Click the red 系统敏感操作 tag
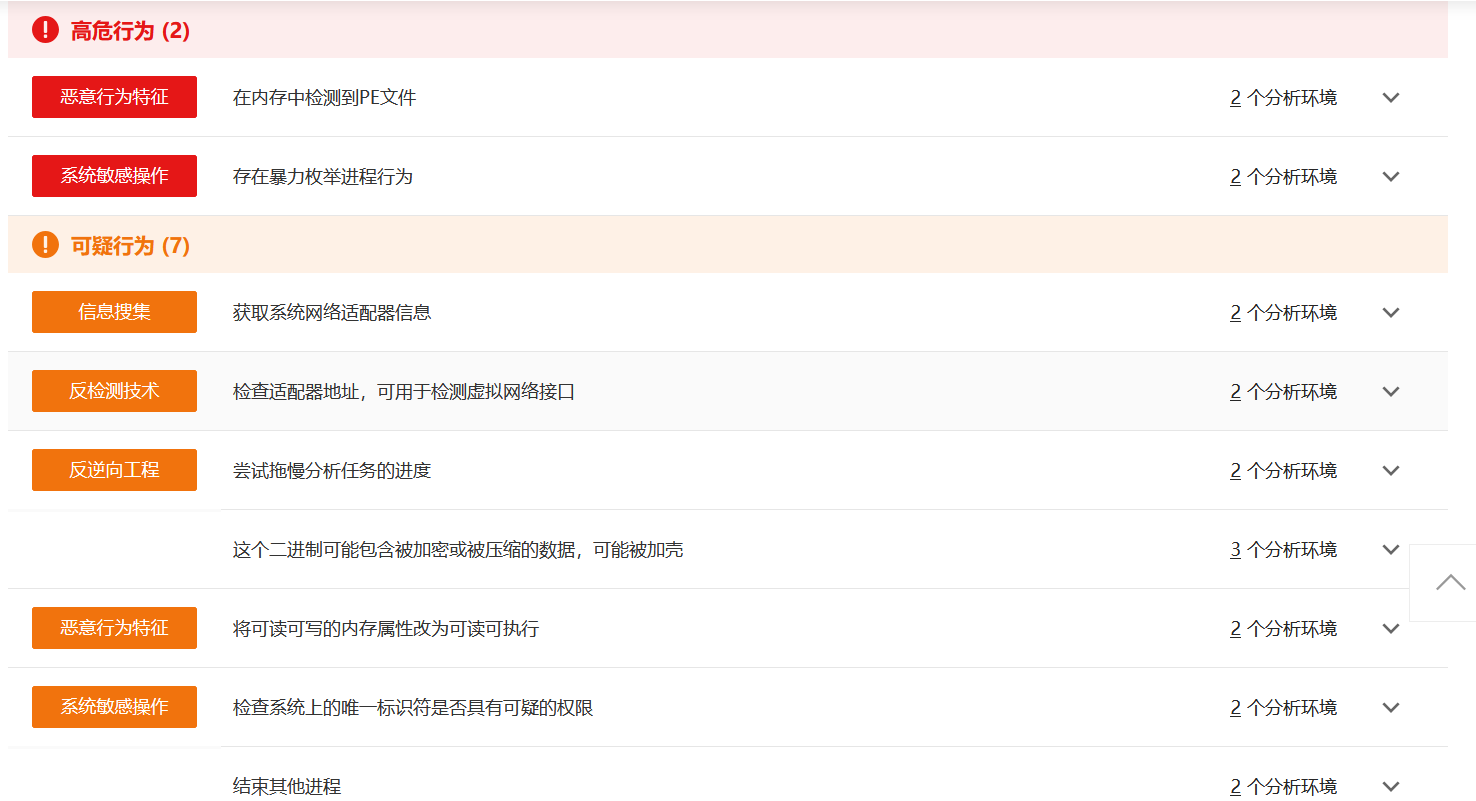1476x801 pixels. click(114, 176)
